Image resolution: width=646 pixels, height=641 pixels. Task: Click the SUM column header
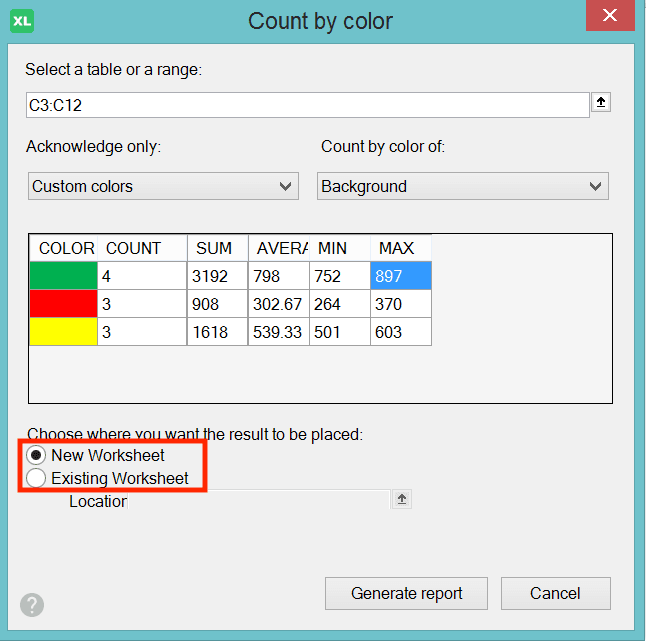click(218, 248)
